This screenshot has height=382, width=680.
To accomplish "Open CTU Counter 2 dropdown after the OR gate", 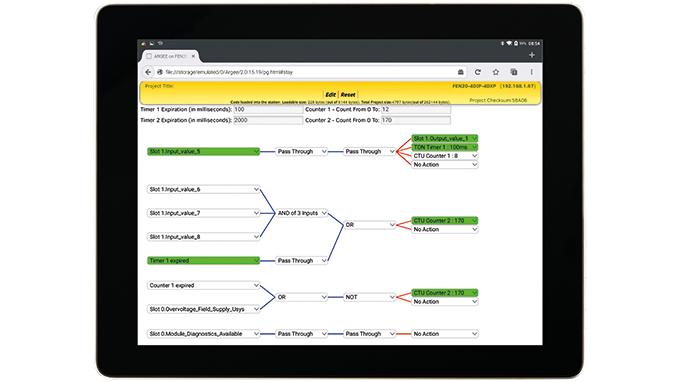I will pyautogui.click(x=445, y=220).
